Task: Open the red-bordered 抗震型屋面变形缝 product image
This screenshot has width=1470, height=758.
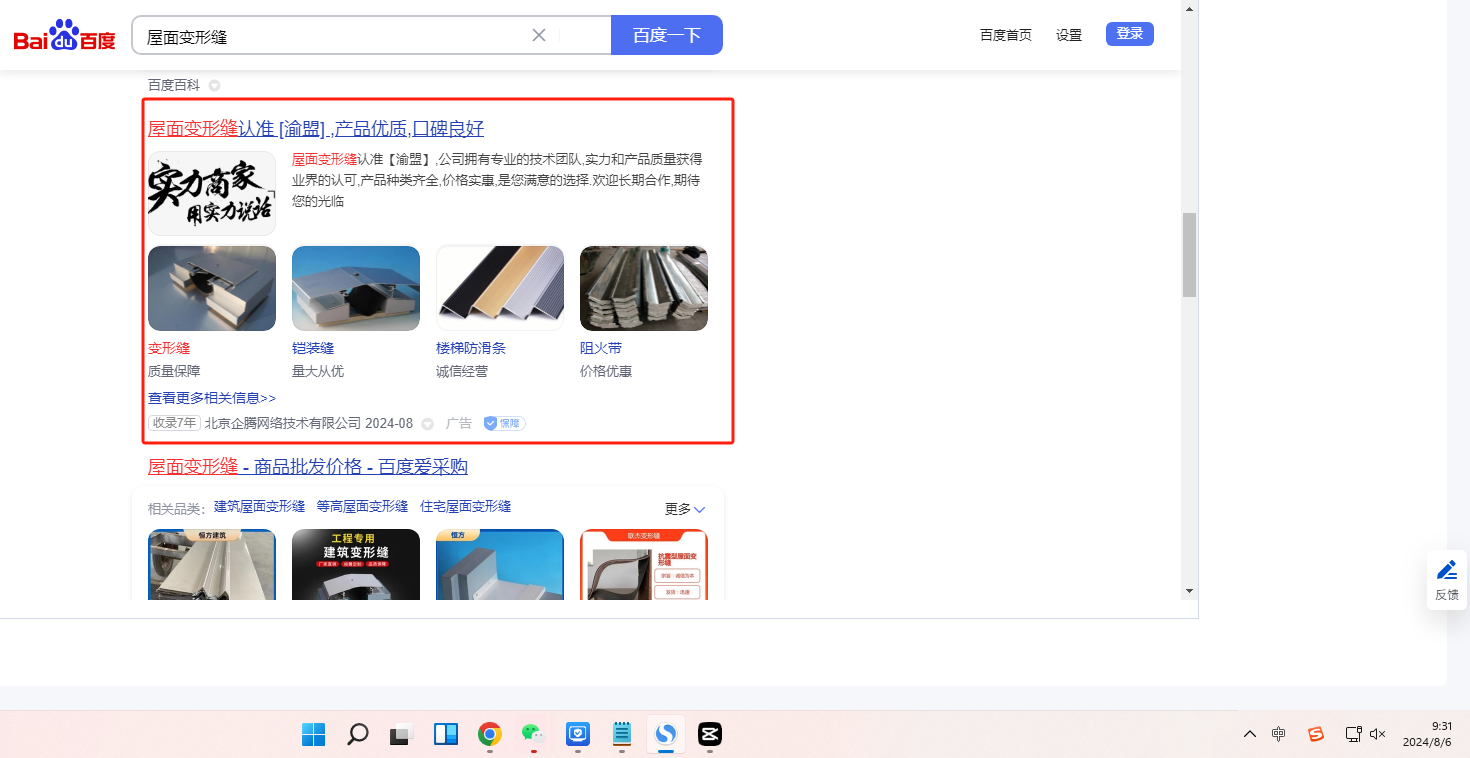Action: click(644, 565)
